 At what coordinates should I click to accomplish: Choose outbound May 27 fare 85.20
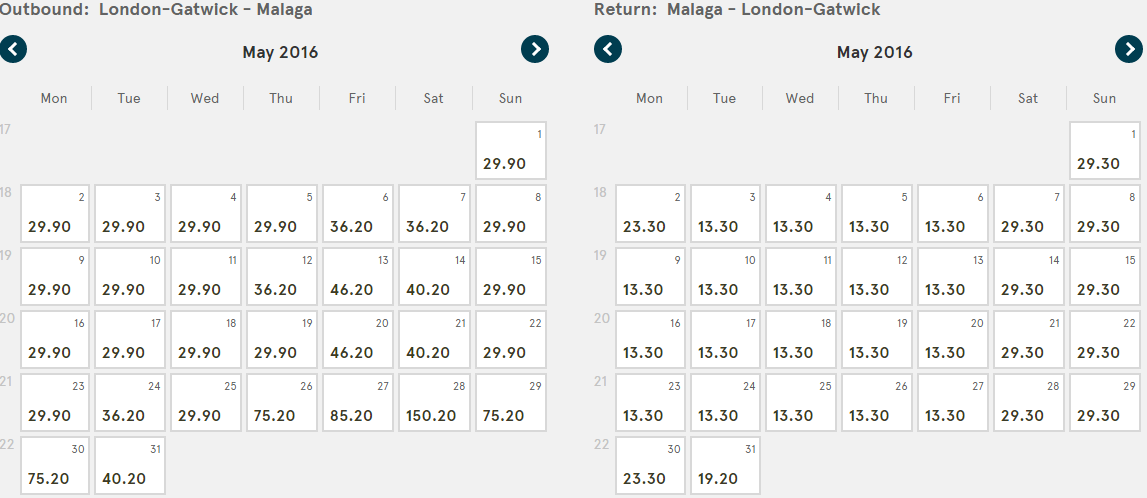[x=358, y=402]
